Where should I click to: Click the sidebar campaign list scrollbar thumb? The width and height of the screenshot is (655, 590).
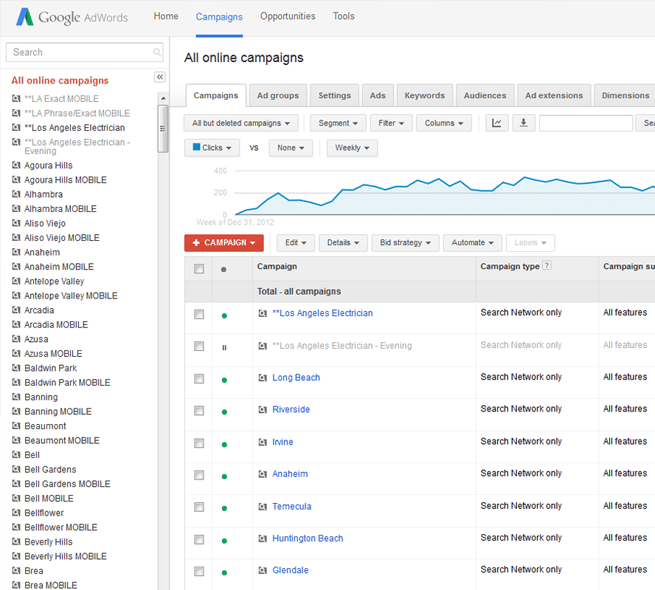(x=163, y=129)
